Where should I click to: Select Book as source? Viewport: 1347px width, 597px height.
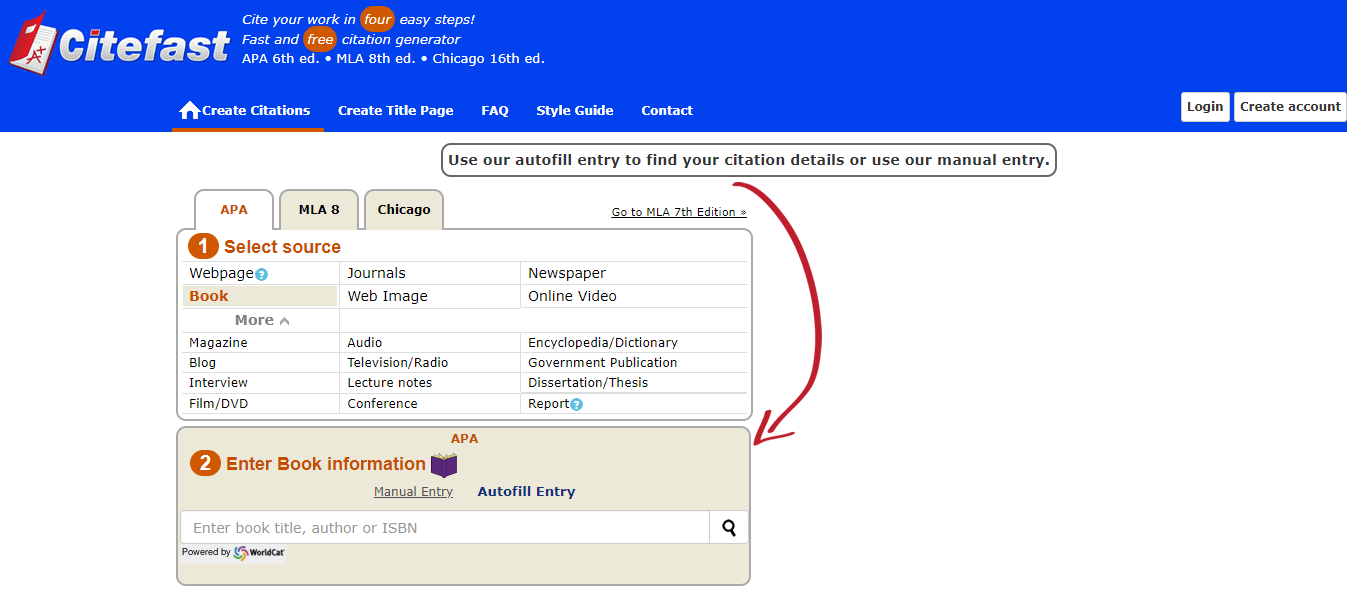pos(209,296)
